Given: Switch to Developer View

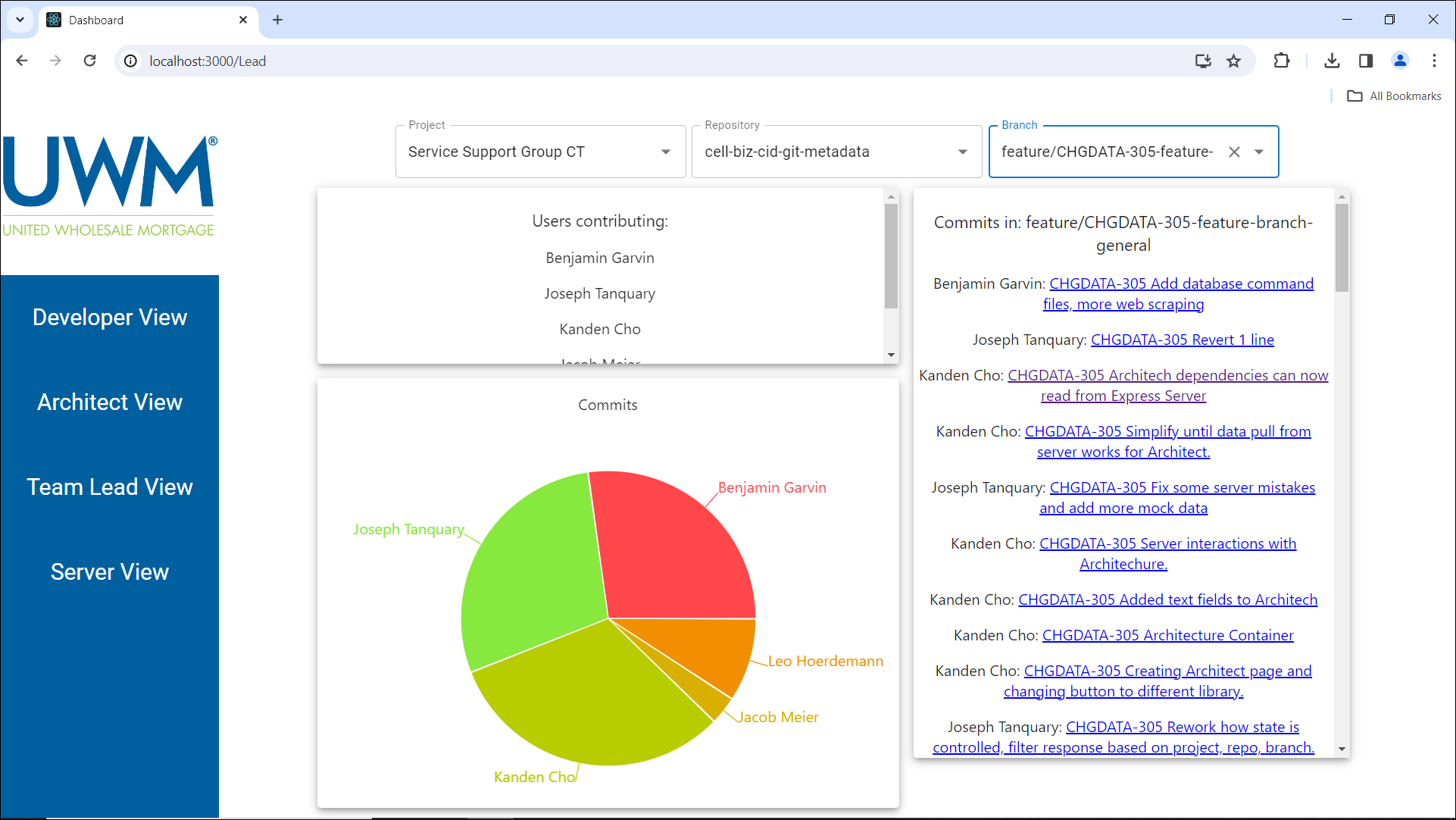Looking at the screenshot, I should click(x=110, y=317).
